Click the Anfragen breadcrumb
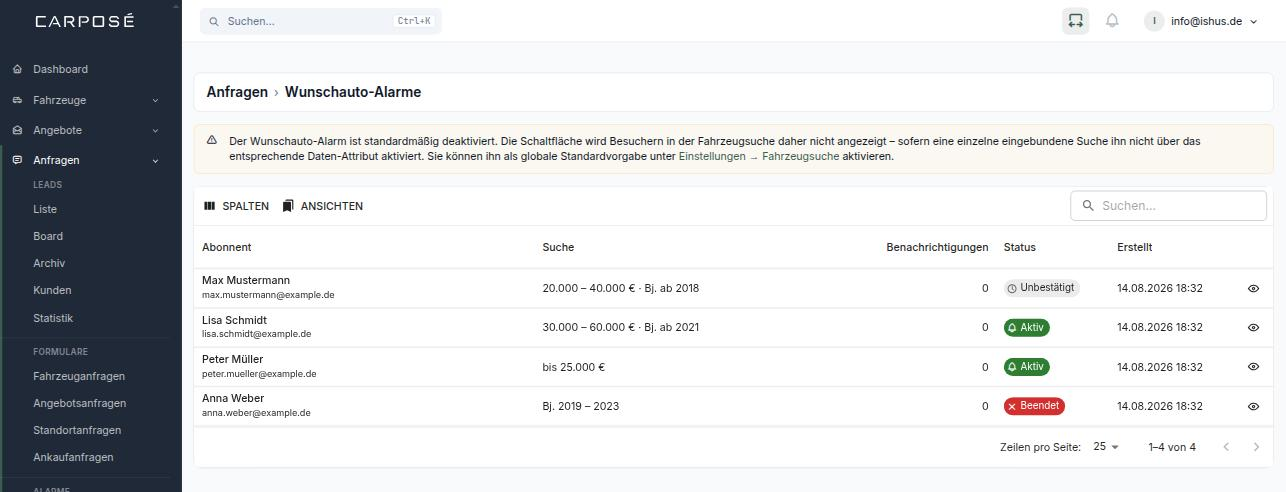1286x492 pixels. tap(237, 92)
